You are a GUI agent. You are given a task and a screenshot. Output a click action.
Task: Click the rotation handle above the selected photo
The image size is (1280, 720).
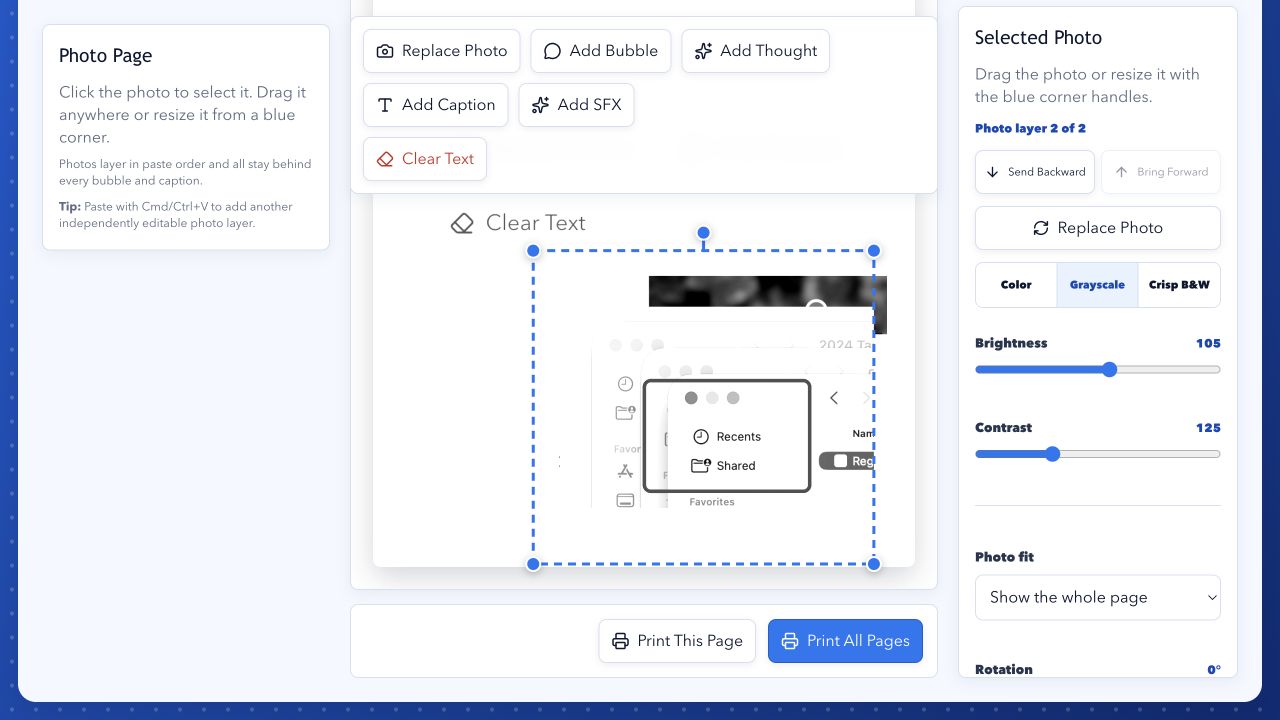click(x=703, y=232)
